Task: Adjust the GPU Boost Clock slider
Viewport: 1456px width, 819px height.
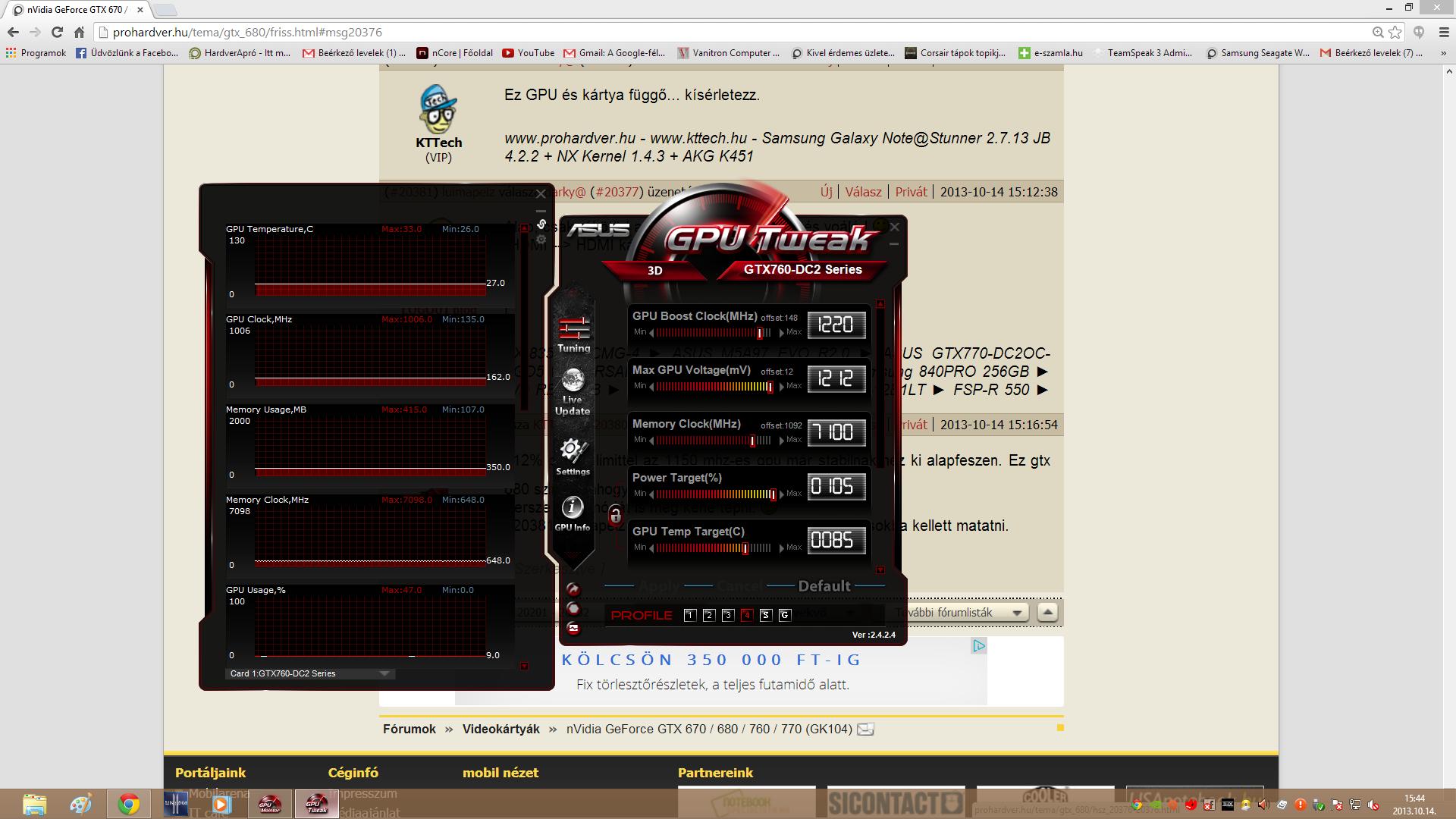Action: [x=759, y=333]
